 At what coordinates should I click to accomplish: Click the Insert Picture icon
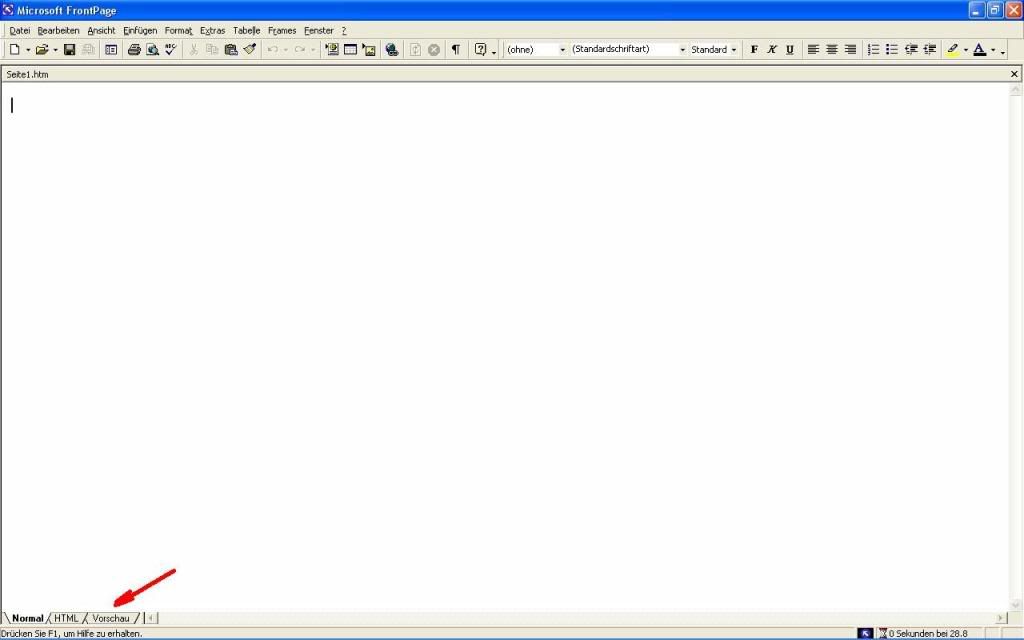(x=369, y=50)
